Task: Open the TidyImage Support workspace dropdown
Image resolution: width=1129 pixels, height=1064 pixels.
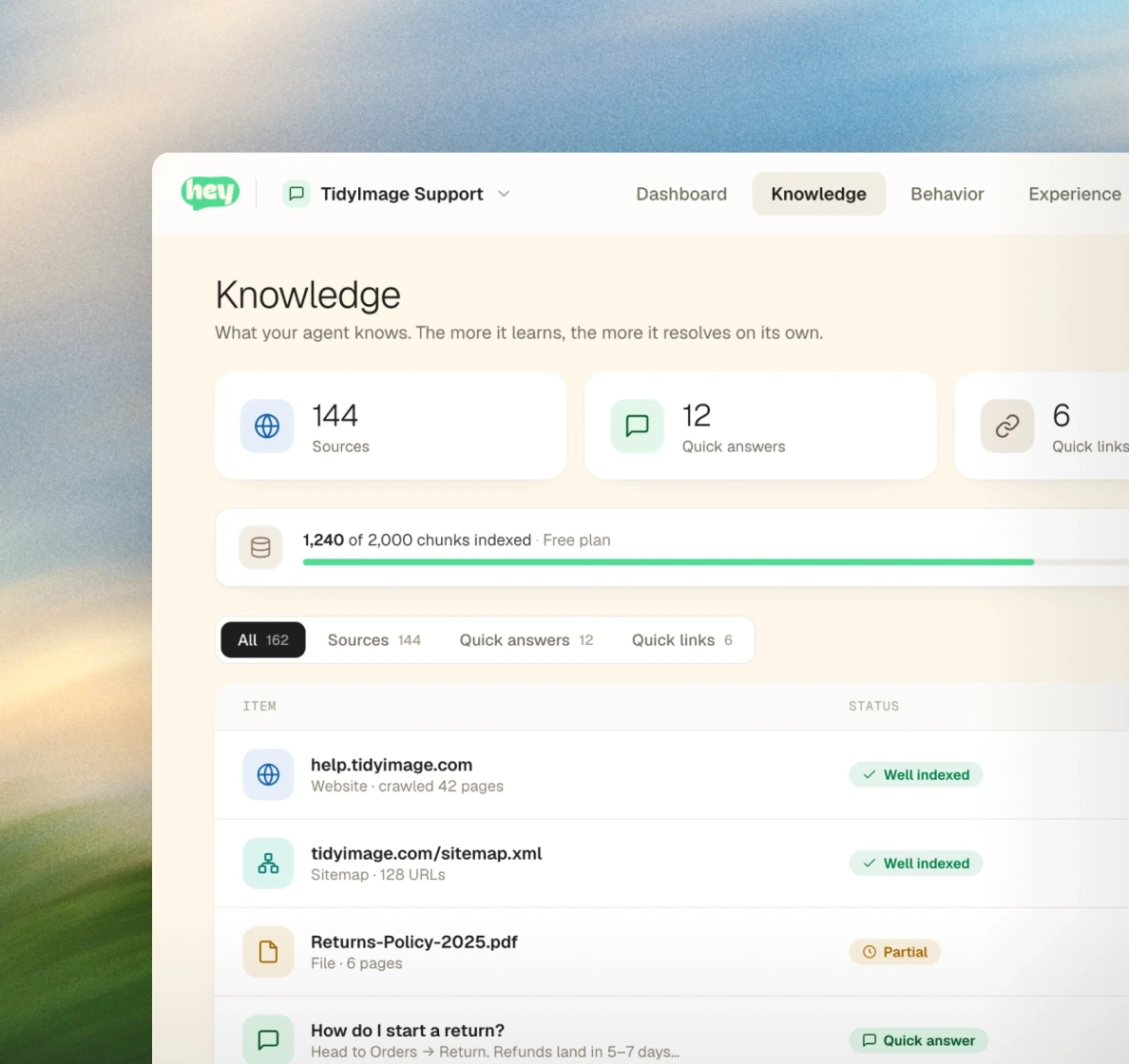Action: (x=396, y=194)
